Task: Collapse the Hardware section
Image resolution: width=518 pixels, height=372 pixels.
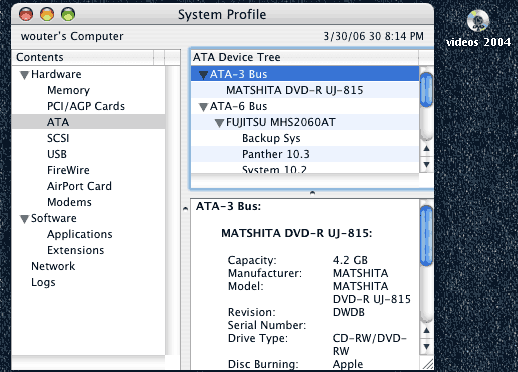Action: coord(24,75)
